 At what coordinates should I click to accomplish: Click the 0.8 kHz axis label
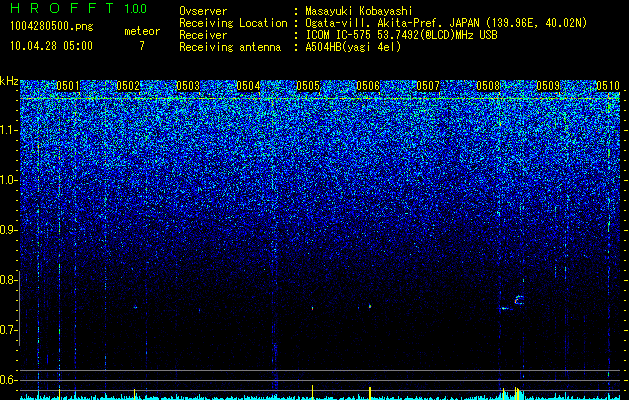point(8,280)
